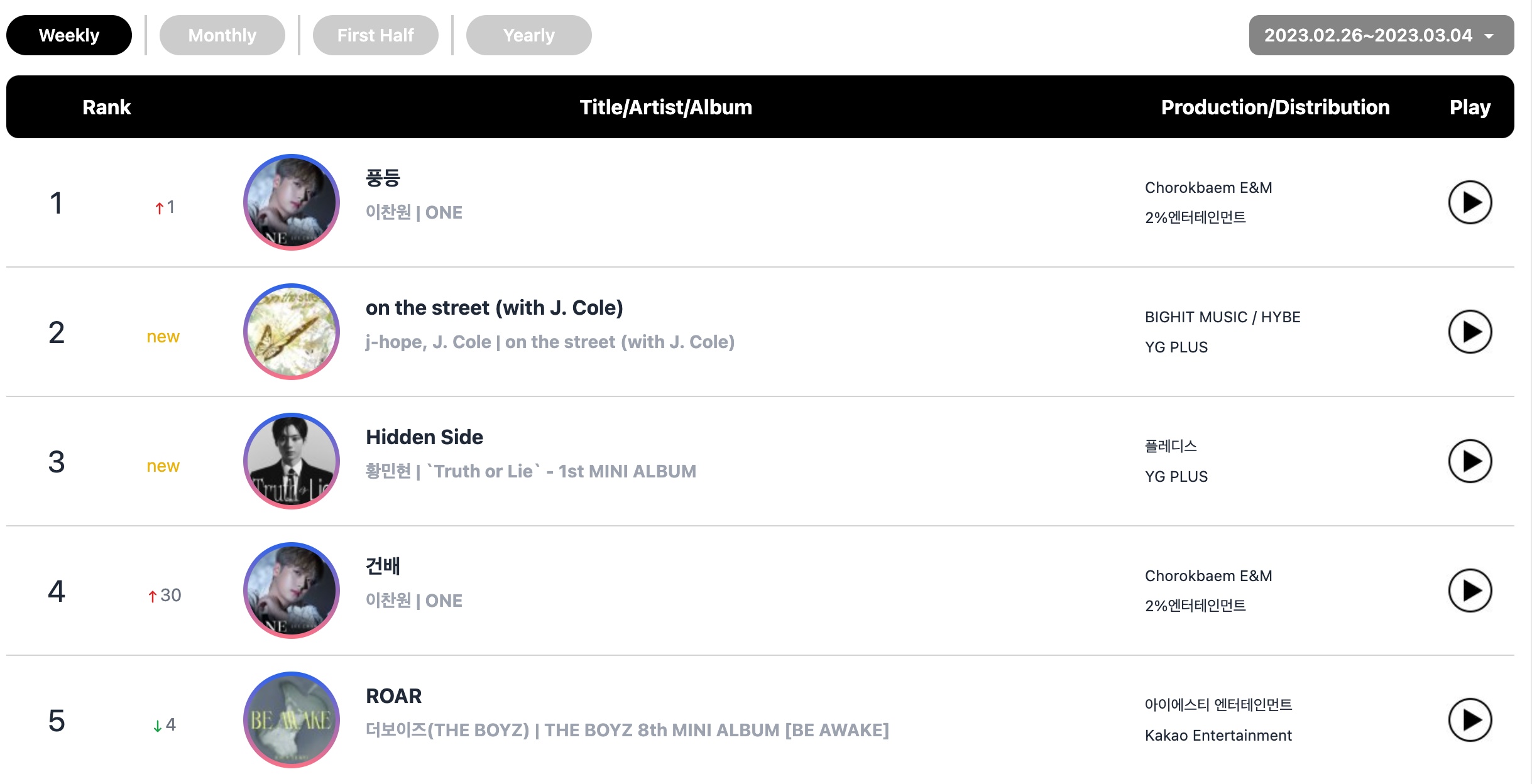Open the ONE album cover at rank 4
The height and width of the screenshot is (784, 1532).
292,591
